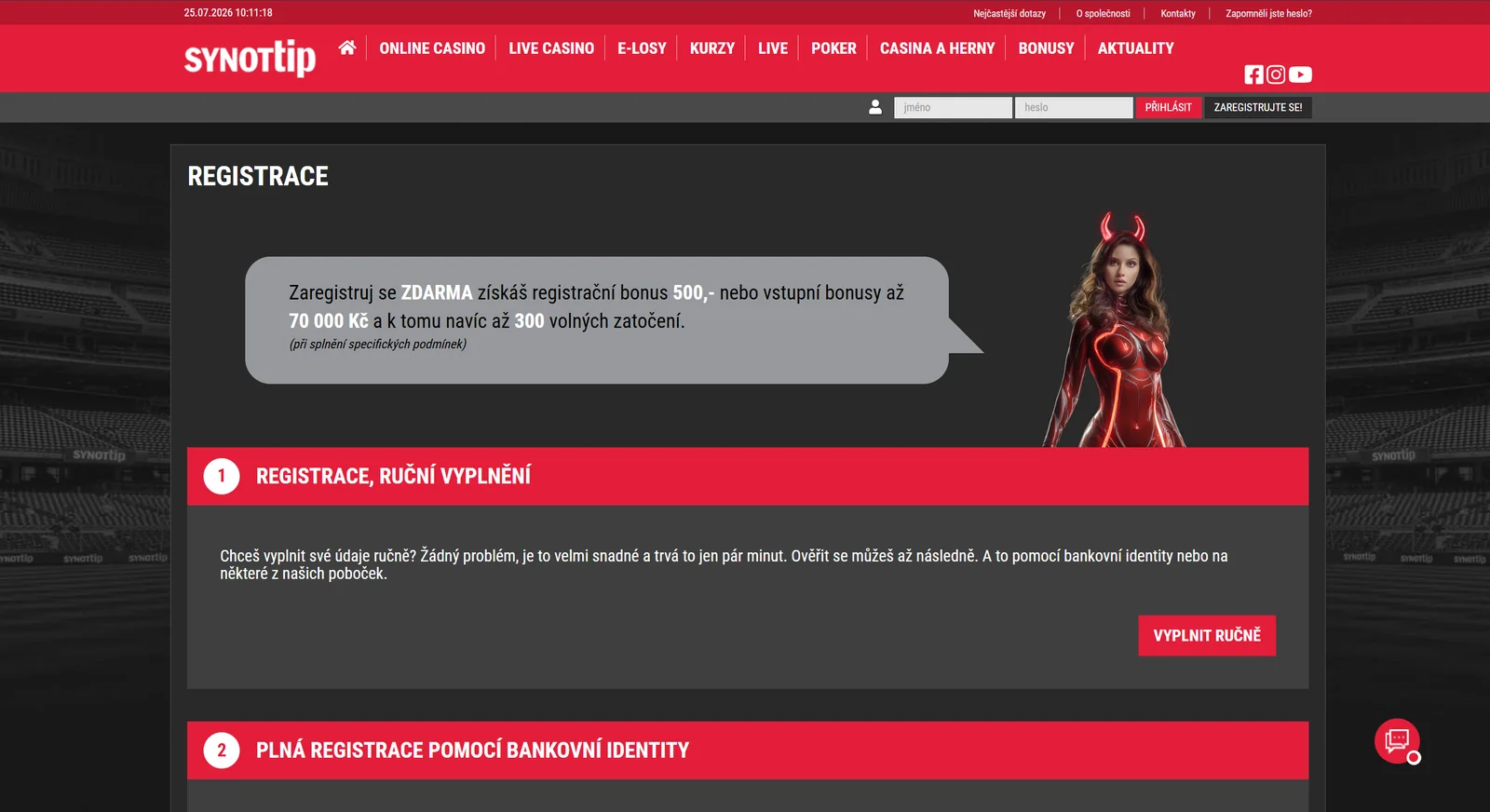The height and width of the screenshot is (812, 1490).
Task: Click the REGISTRACE page heading
Action: tap(258, 176)
